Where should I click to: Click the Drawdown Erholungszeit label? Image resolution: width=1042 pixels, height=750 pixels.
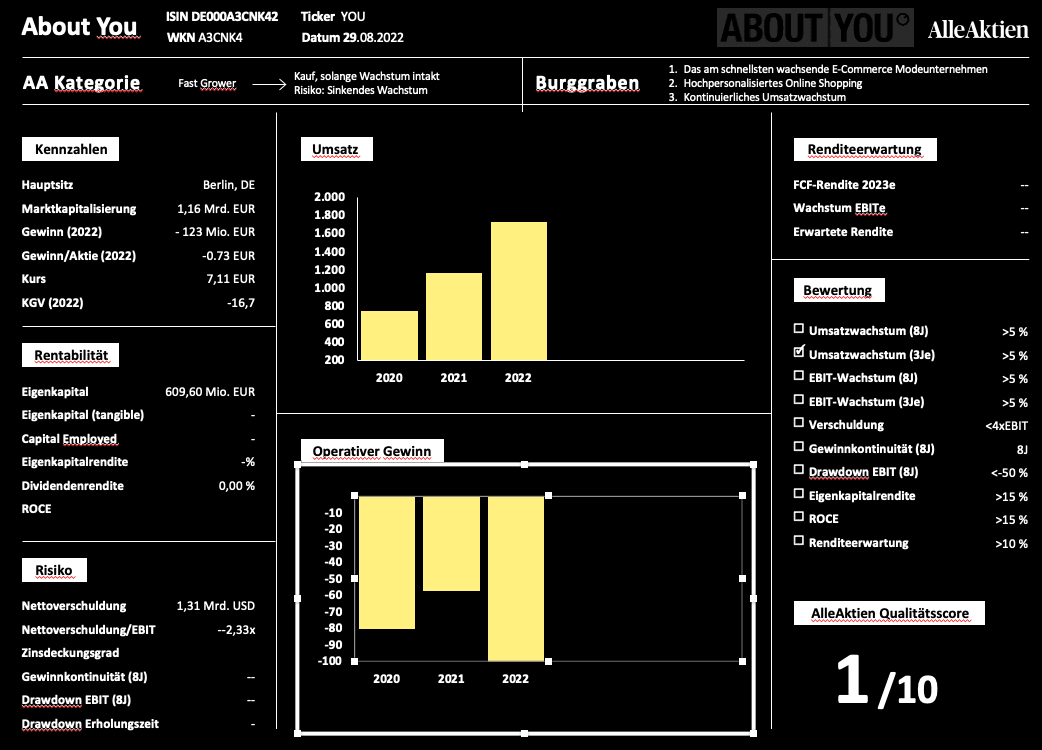pyautogui.click(x=90, y=724)
